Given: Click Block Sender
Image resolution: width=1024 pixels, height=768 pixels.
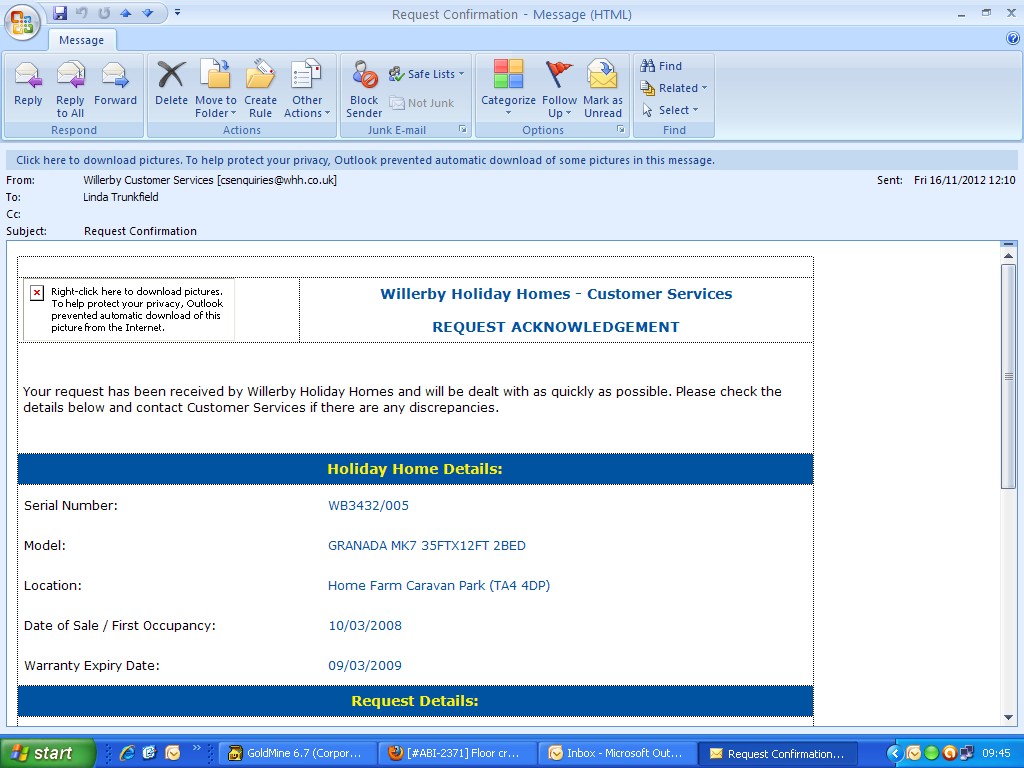Looking at the screenshot, I should [x=364, y=89].
